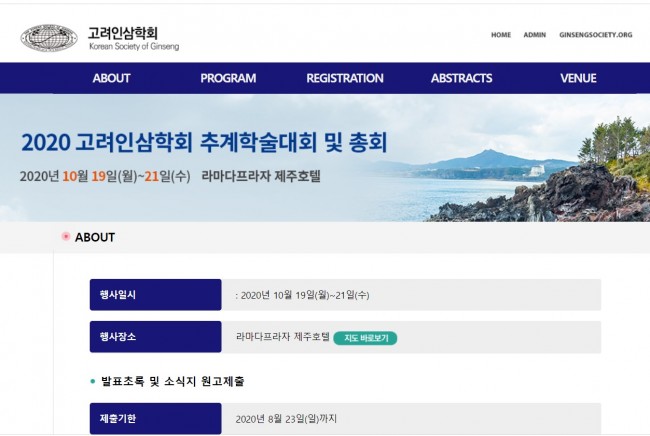The image size is (650, 436).
Task: Click the 제출기한 label cell
Action: (x=155, y=420)
